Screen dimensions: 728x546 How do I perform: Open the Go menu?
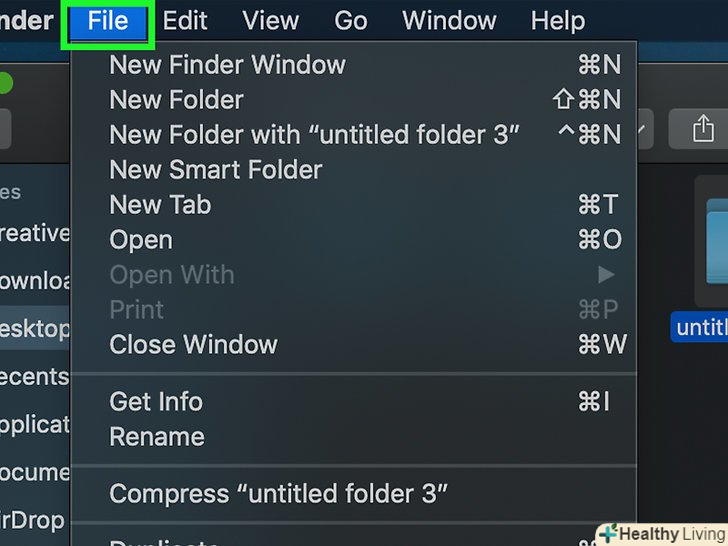(350, 20)
